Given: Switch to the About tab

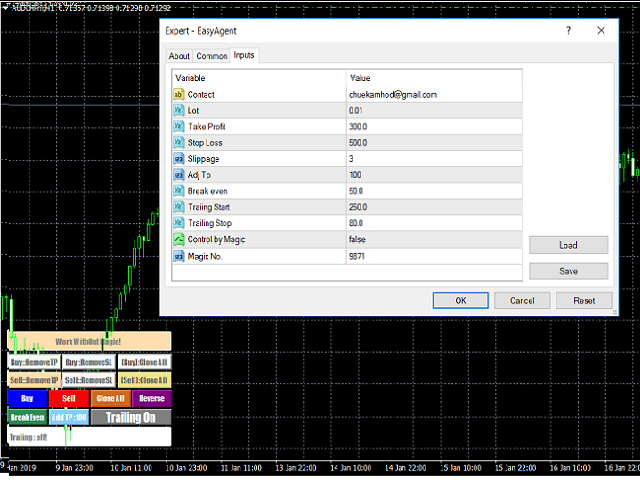Looking at the screenshot, I should pyautogui.click(x=179, y=56).
